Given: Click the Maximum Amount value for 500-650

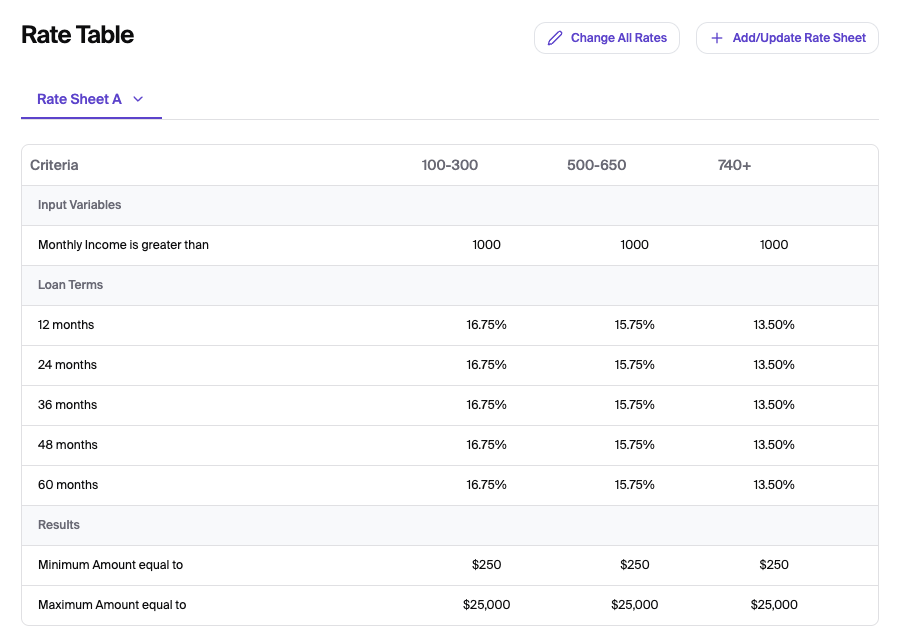Looking at the screenshot, I should coord(634,605).
